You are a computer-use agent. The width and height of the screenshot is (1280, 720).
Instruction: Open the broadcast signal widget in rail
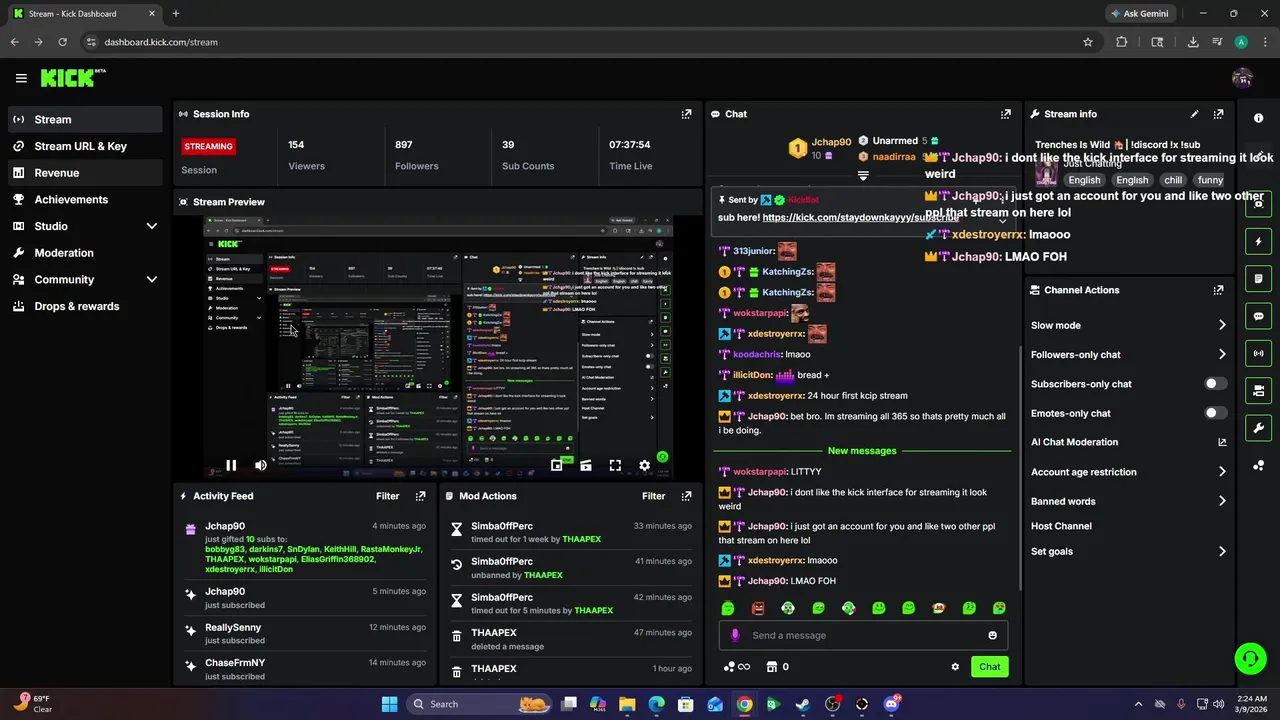[x=1258, y=353]
